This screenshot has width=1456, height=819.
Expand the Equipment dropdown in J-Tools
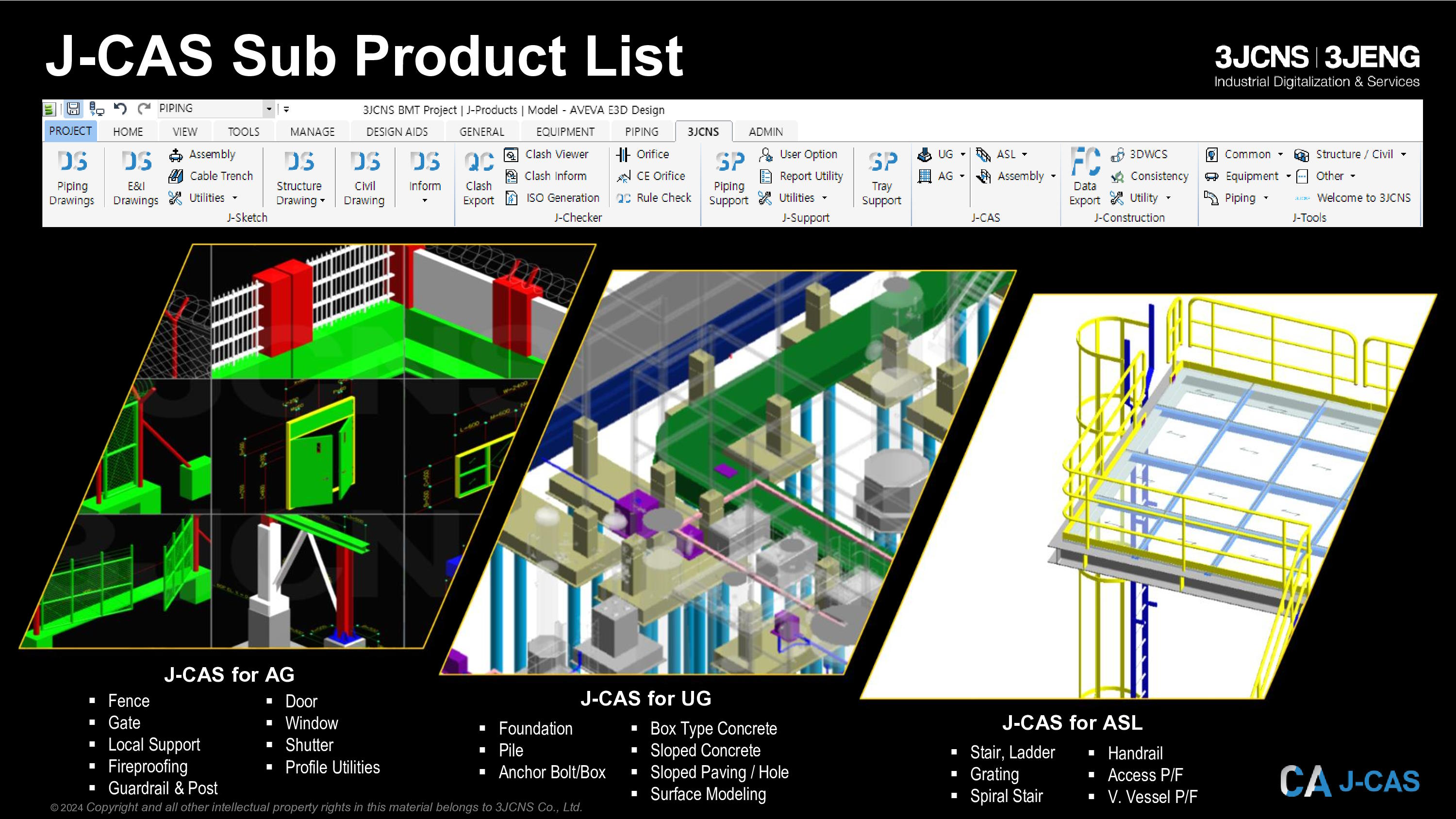[1288, 176]
